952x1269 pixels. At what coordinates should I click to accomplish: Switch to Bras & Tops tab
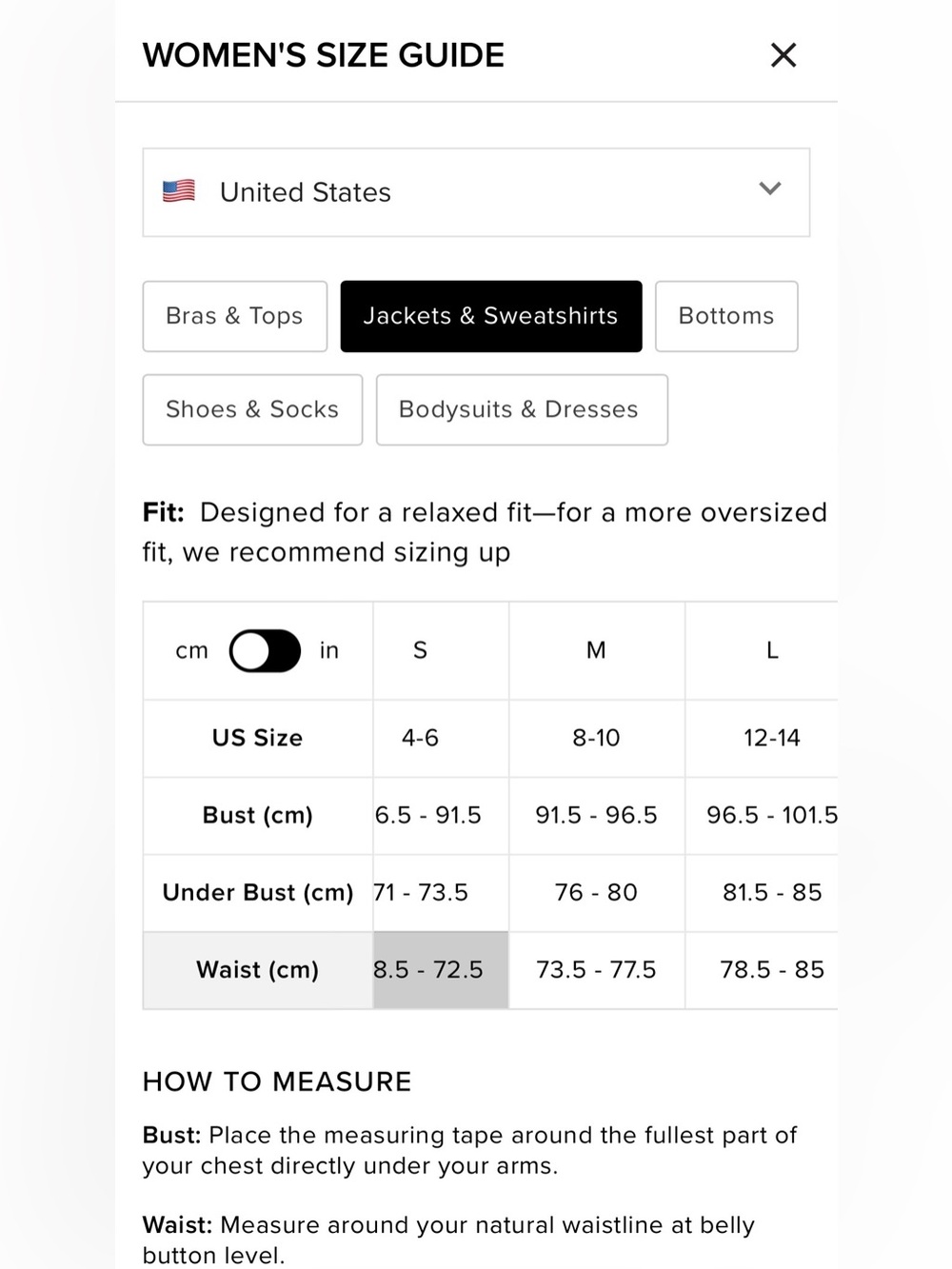[235, 316]
